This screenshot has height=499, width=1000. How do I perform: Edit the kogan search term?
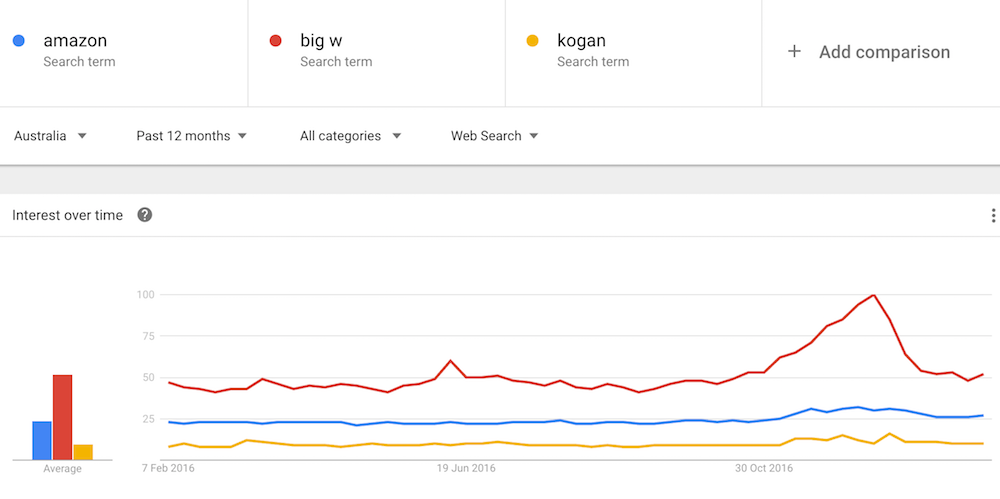click(581, 41)
